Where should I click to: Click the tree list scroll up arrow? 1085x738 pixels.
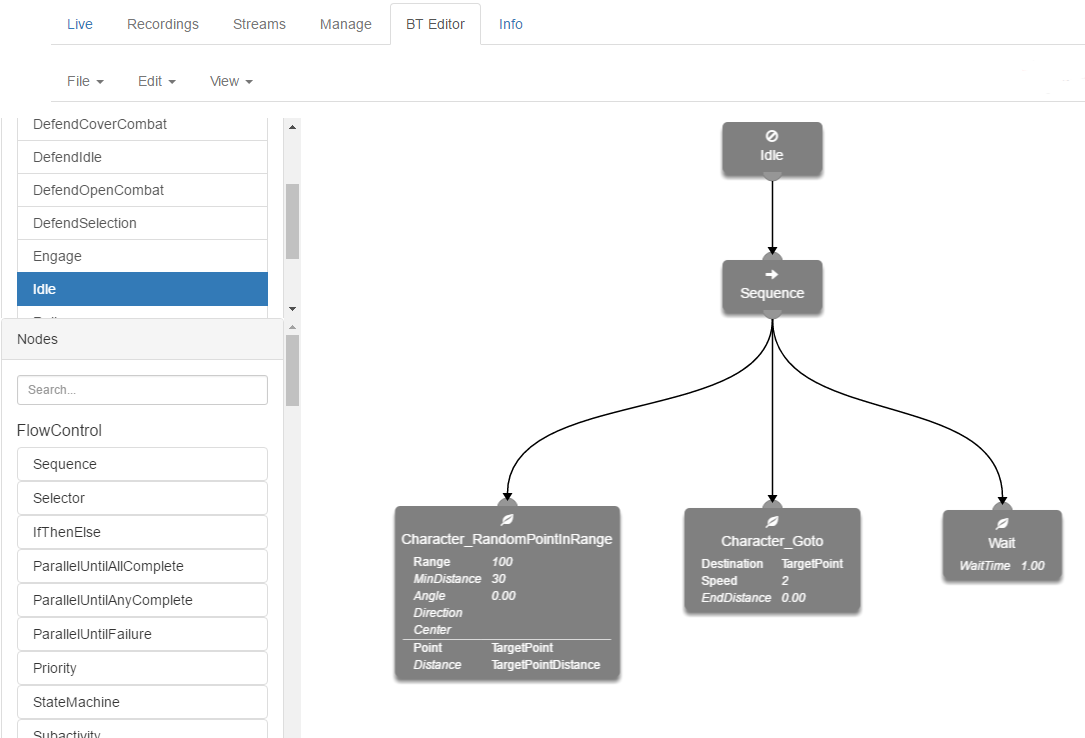tap(292, 127)
